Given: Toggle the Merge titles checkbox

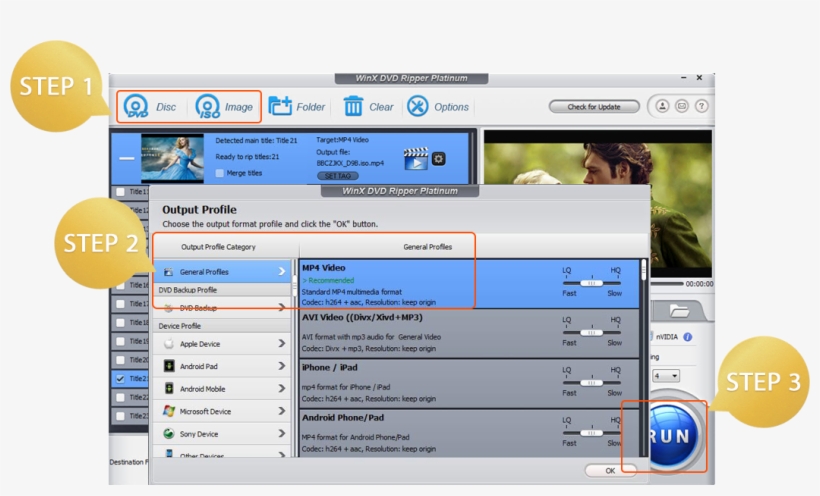Looking at the screenshot, I should pos(220,173).
